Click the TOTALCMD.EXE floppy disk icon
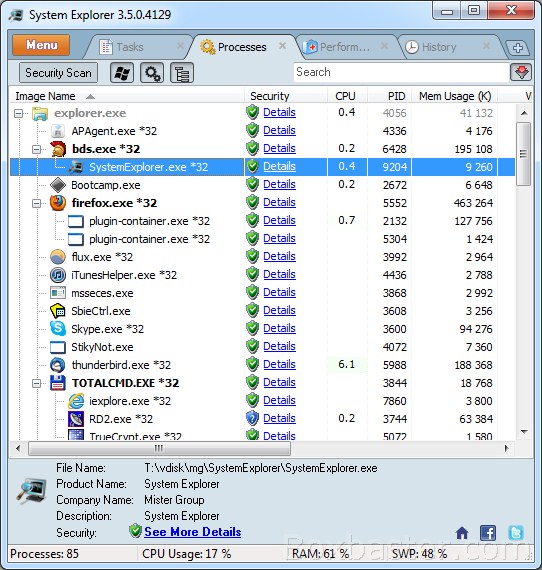This screenshot has height=570, width=542. tap(58, 383)
